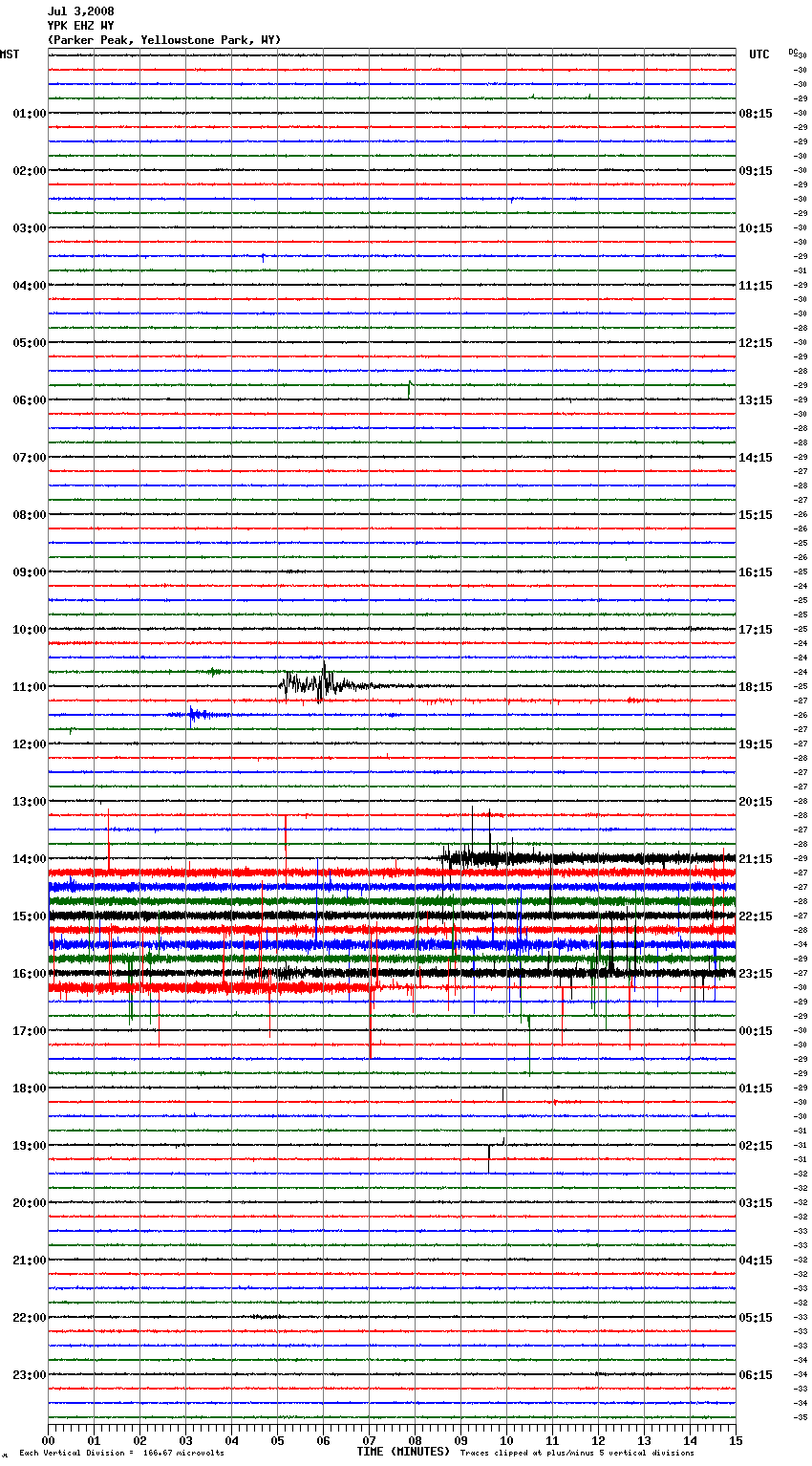
Task: Click the large earthquake waveform on the 11:00 trace
Action: click(325, 683)
